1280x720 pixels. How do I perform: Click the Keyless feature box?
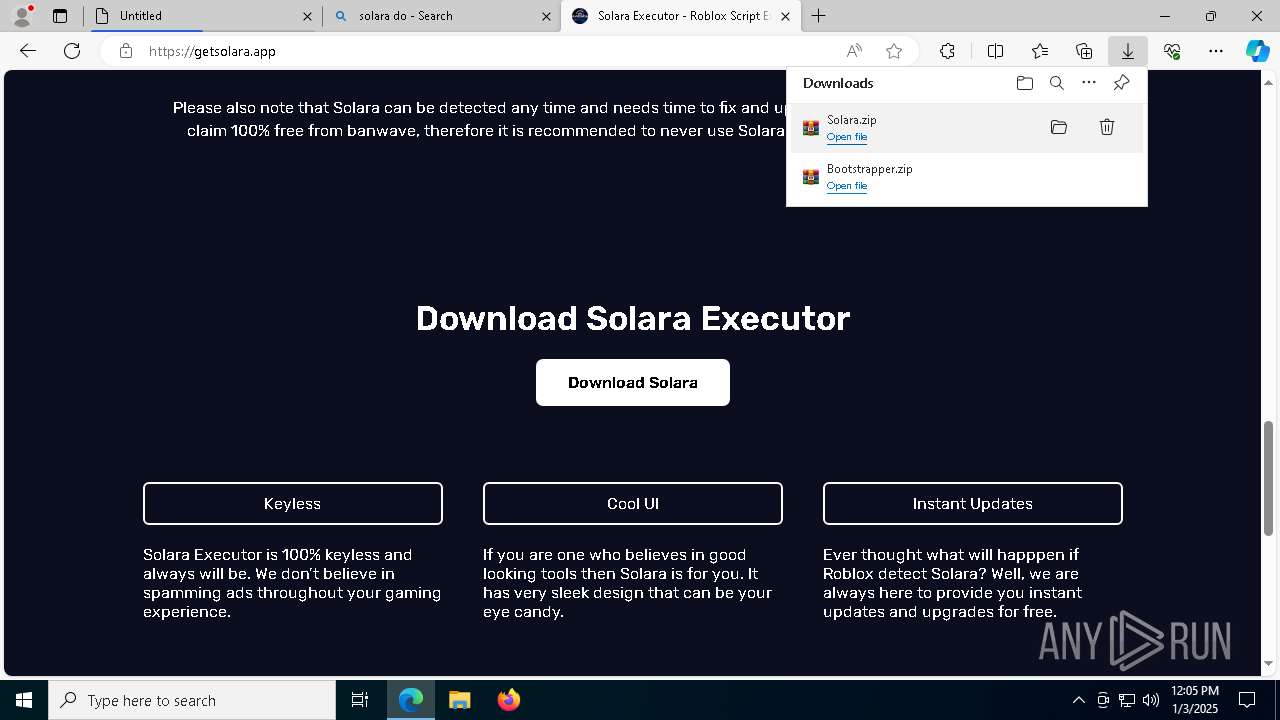[293, 504]
